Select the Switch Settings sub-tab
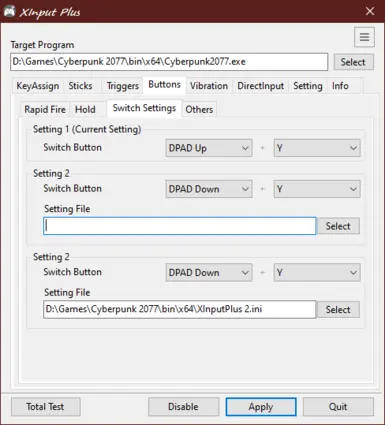The image size is (385, 425). tap(144, 108)
